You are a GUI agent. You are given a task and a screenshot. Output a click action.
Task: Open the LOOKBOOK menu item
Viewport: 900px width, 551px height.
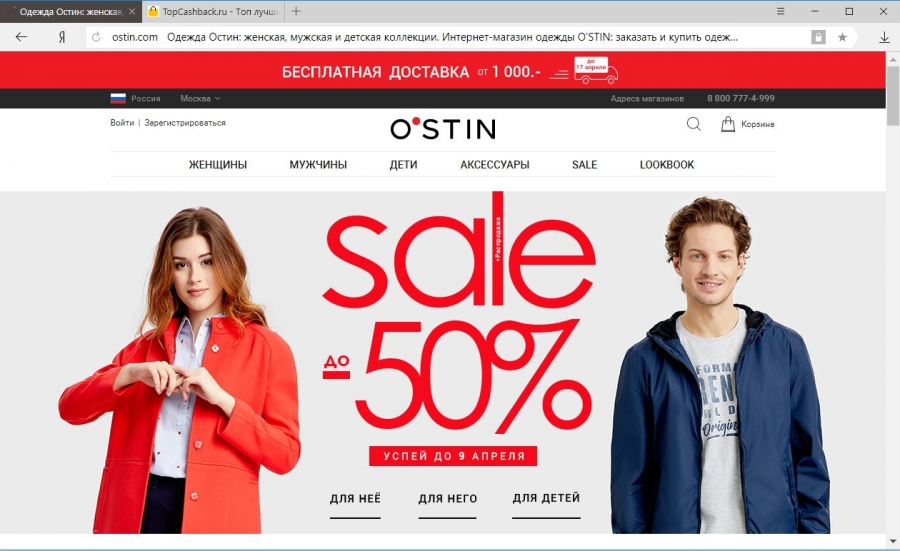tap(667, 165)
